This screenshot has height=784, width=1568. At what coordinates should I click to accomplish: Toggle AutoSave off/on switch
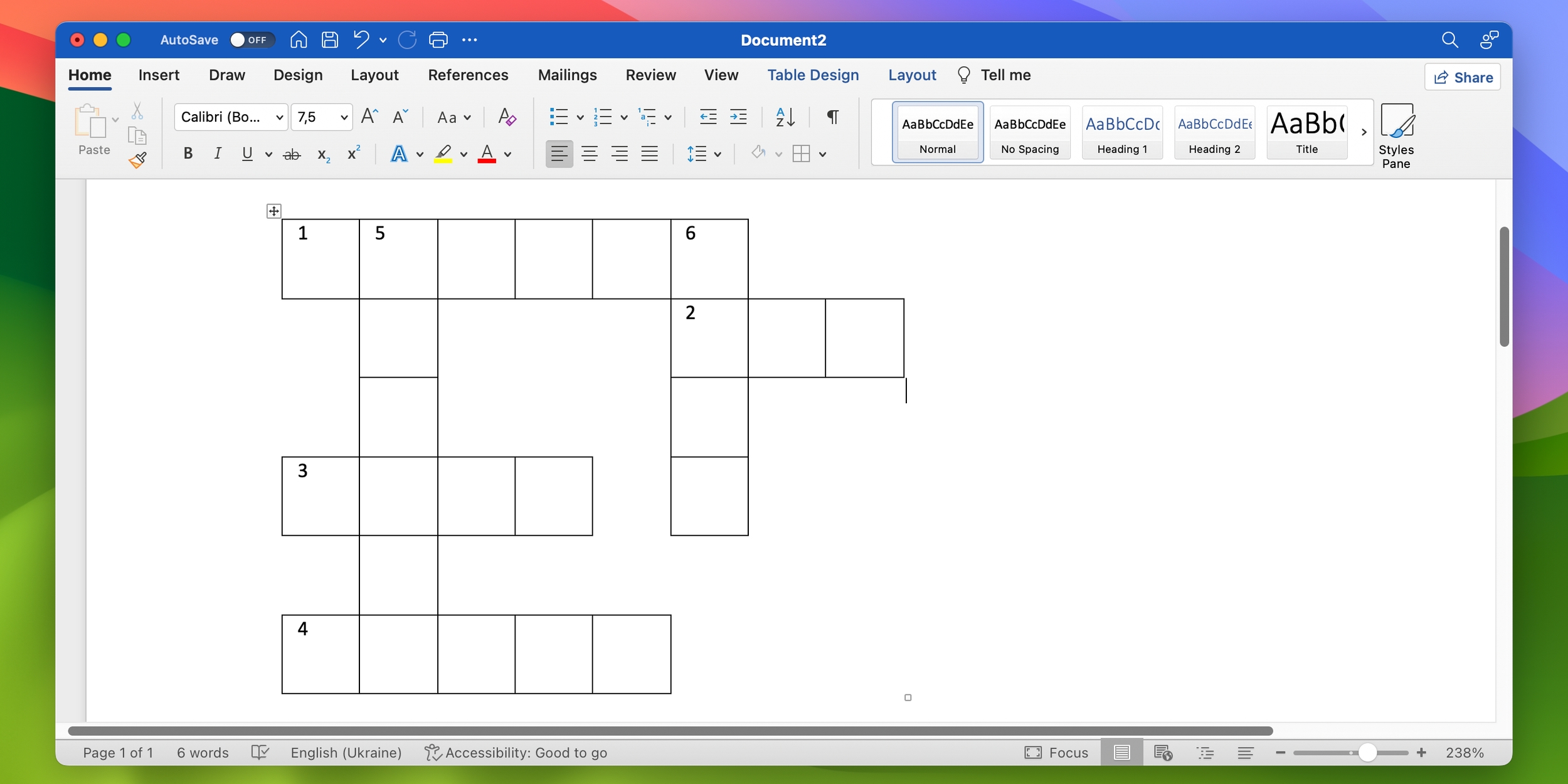click(x=248, y=39)
